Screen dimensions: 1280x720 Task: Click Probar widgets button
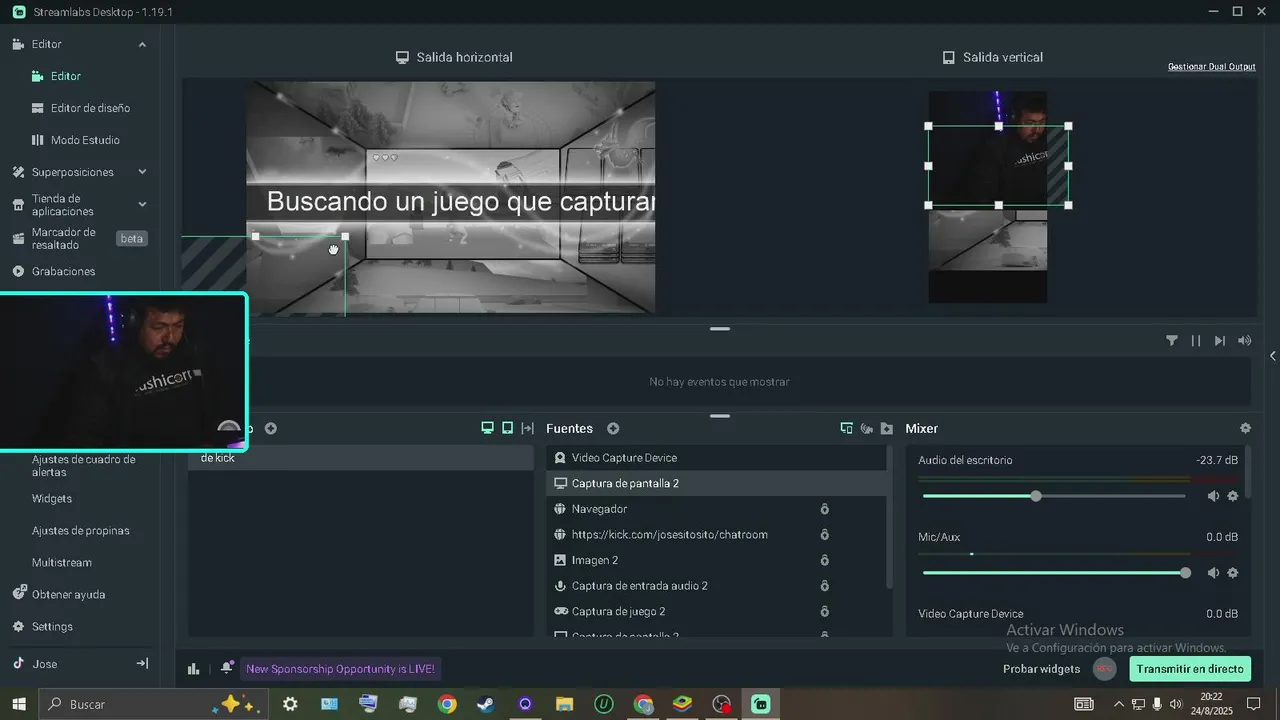pos(1041,669)
